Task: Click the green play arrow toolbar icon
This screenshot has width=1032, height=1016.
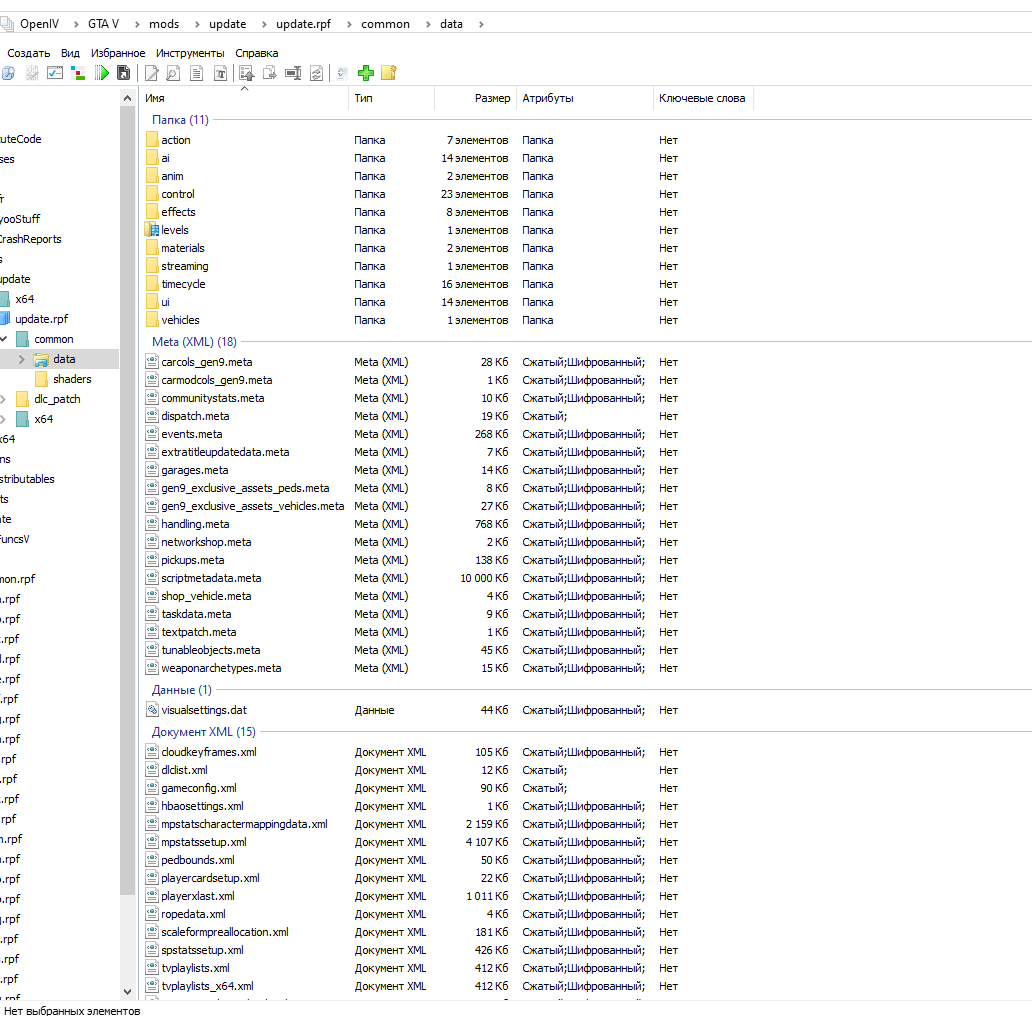Action: tap(102, 73)
